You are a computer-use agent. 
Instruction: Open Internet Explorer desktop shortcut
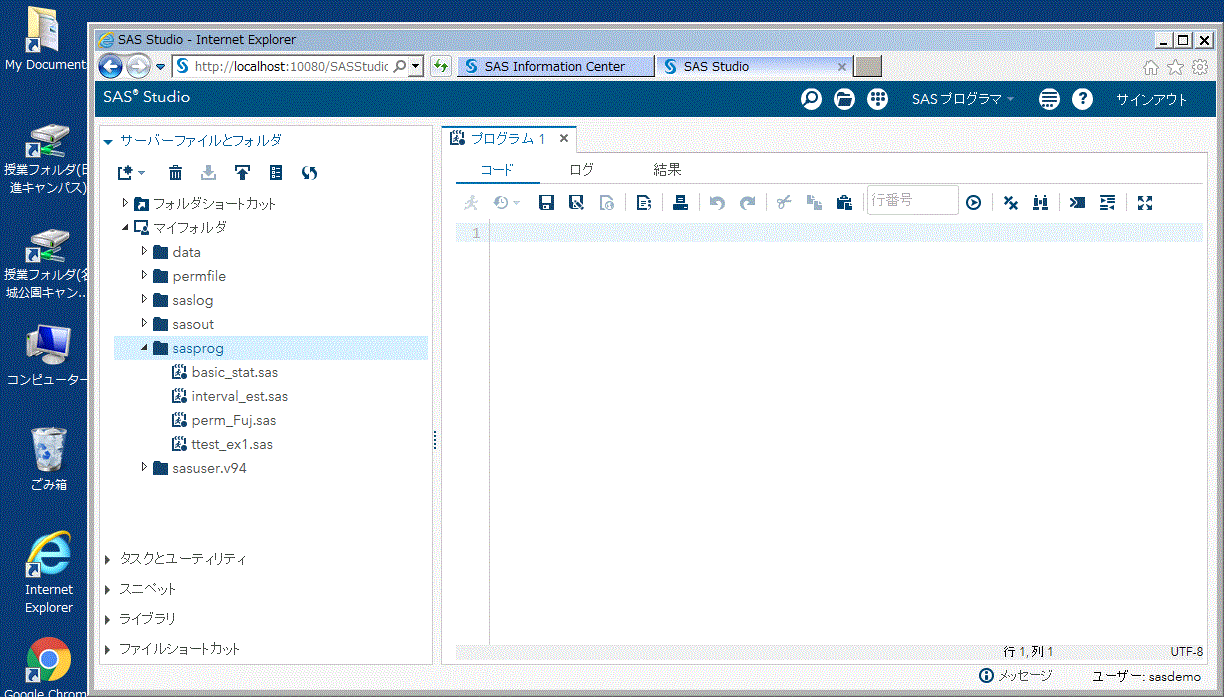point(48,574)
